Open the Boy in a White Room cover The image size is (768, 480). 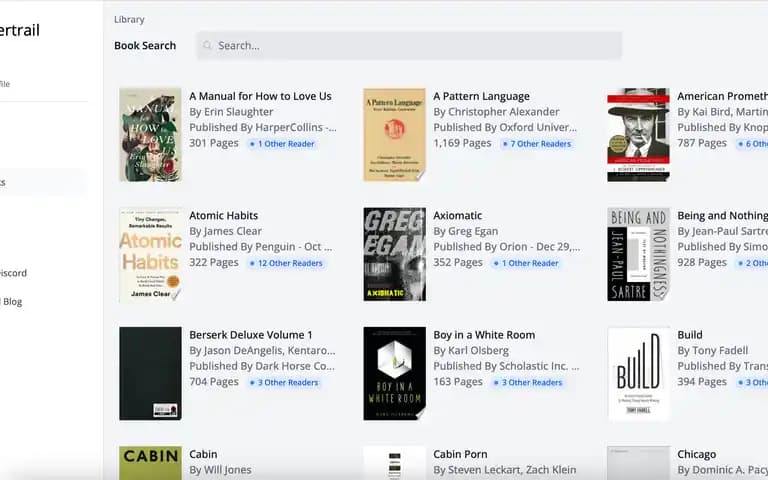coord(394,374)
